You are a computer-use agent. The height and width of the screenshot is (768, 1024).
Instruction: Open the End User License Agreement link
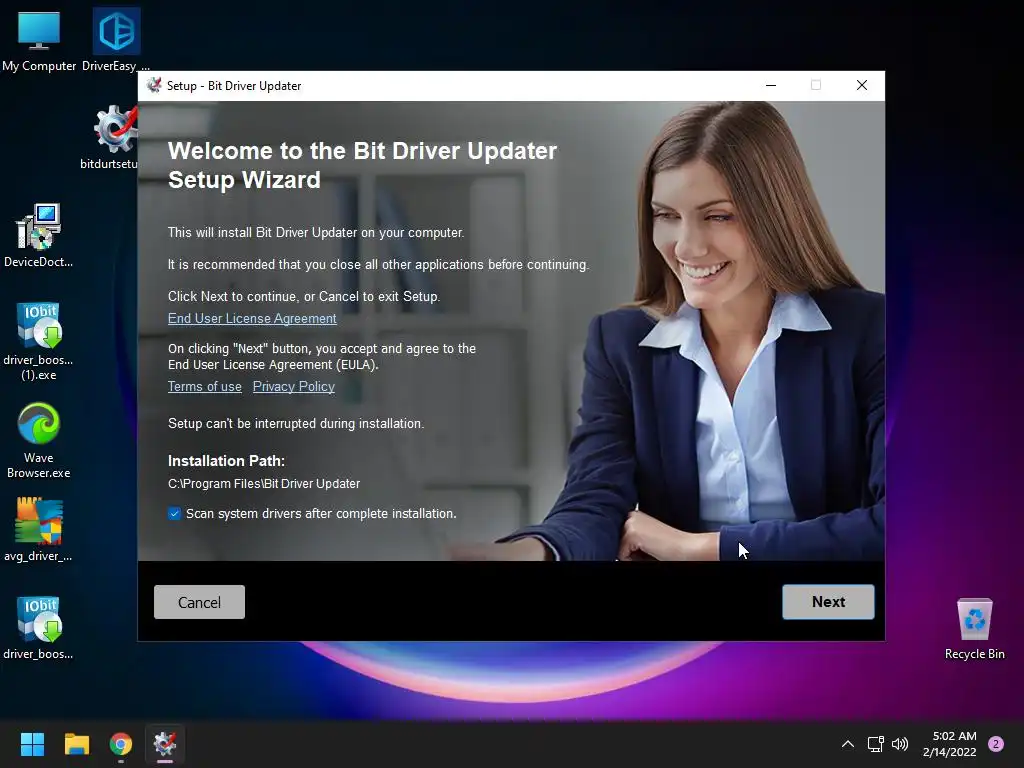coord(252,319)
